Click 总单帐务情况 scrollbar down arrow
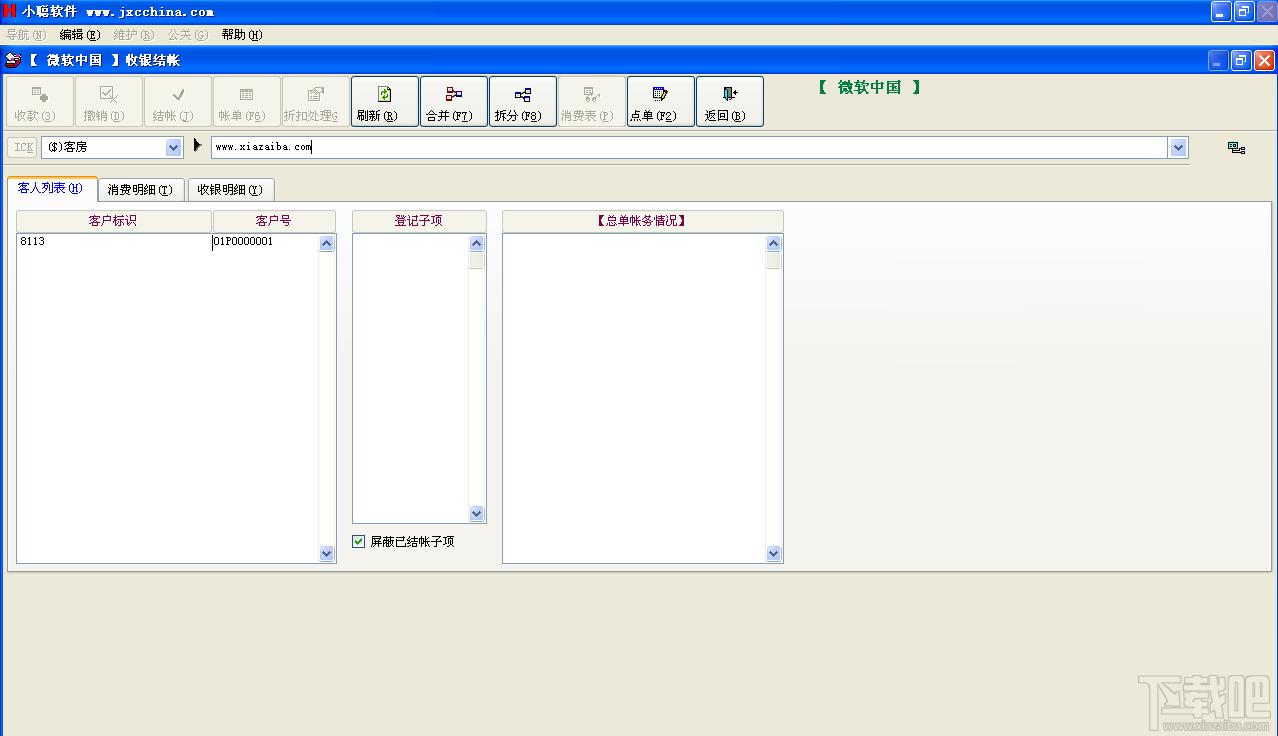 click(774, 553)
